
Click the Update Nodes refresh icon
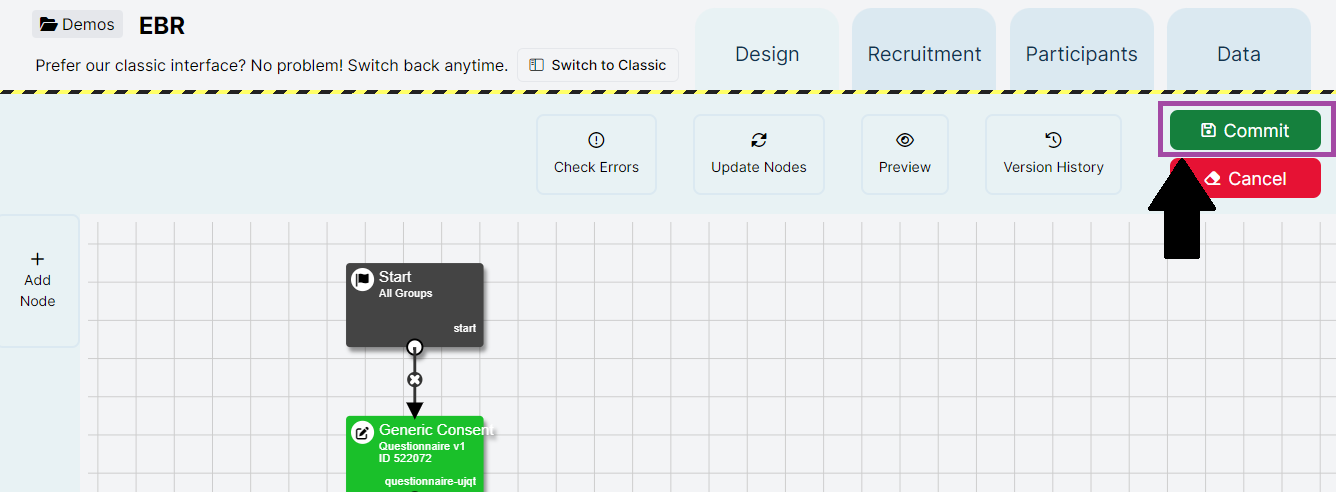click(758, 140)
